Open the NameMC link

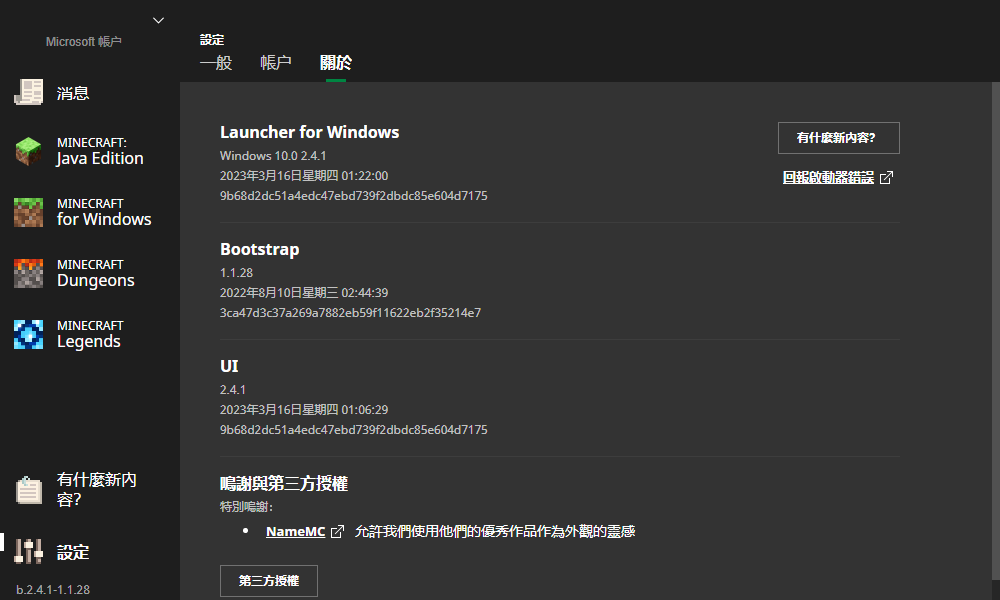[295, 531]
